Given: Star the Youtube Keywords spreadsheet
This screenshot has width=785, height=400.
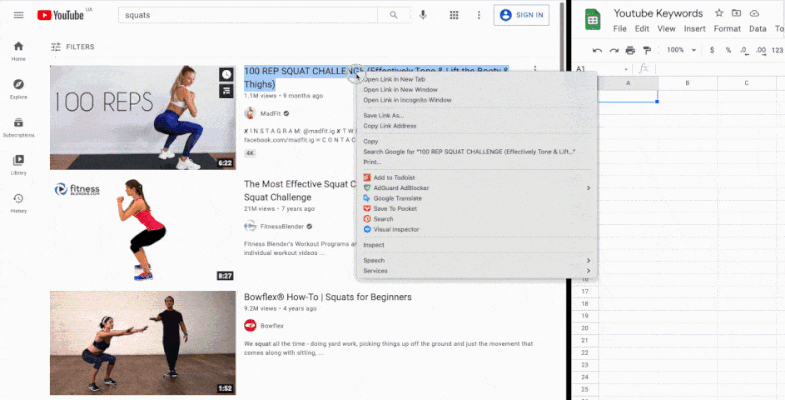Looking at the screenshot, I should (x=719, y=14).
